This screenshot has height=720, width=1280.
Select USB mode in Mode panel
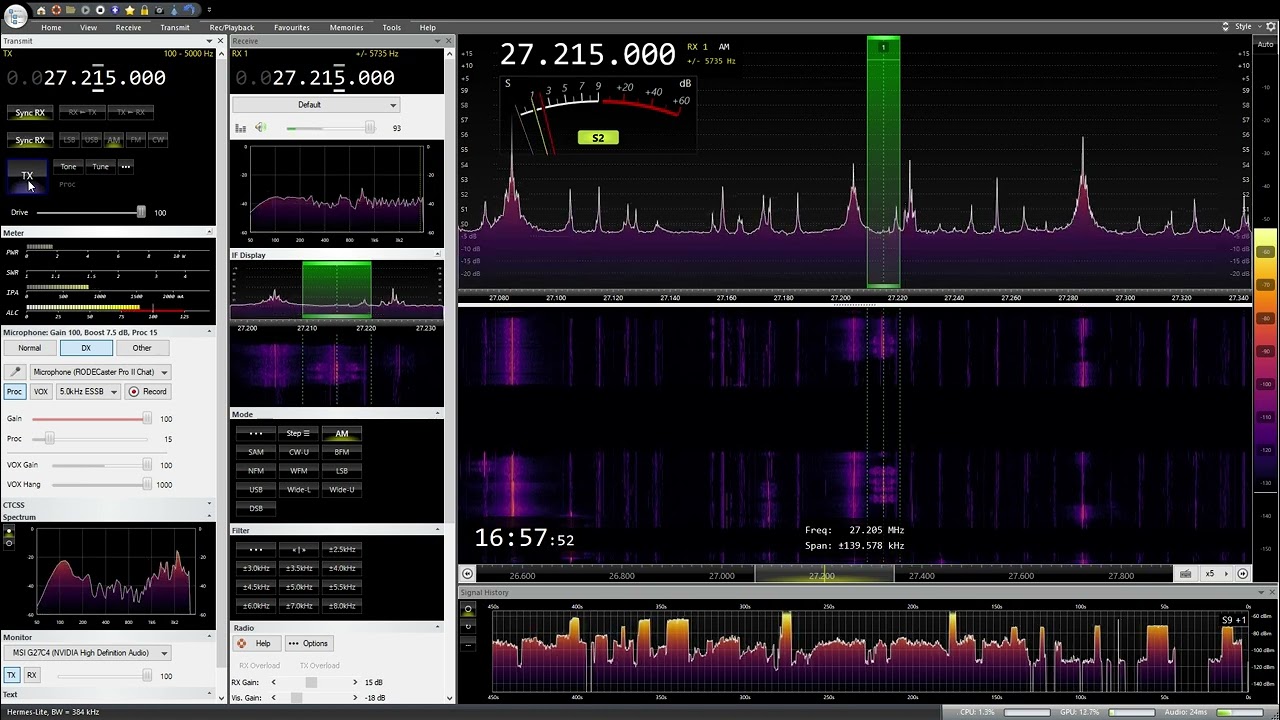[x=256, y=490]
